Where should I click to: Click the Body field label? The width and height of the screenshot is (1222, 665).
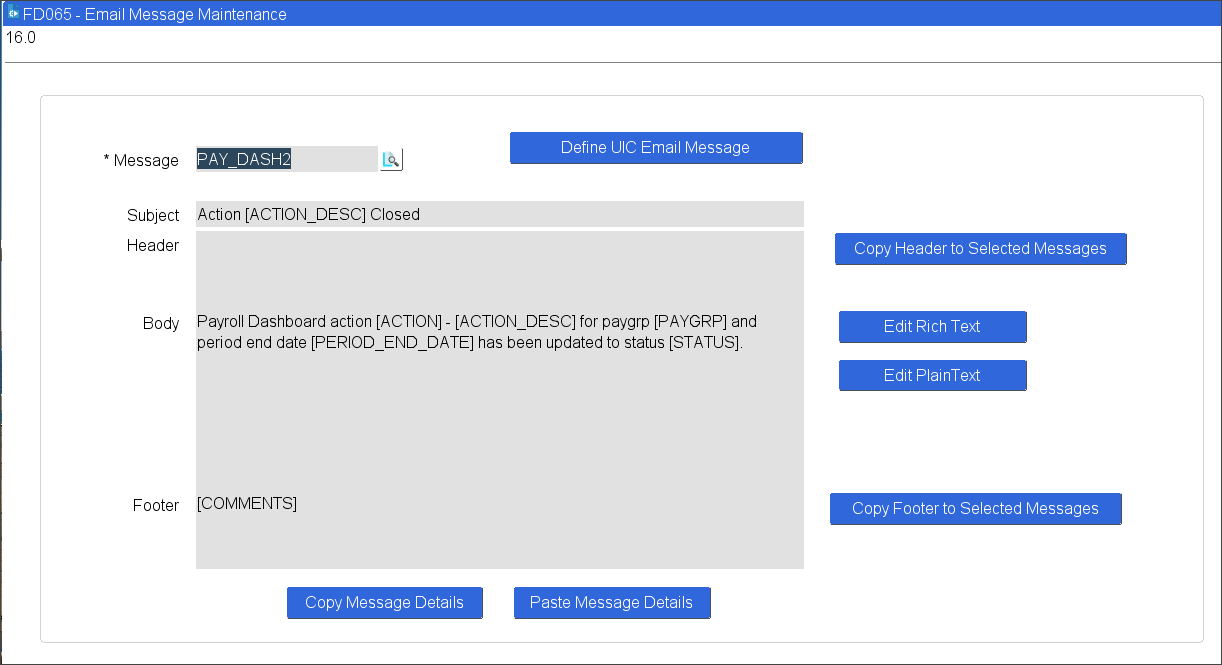(161, 324)
